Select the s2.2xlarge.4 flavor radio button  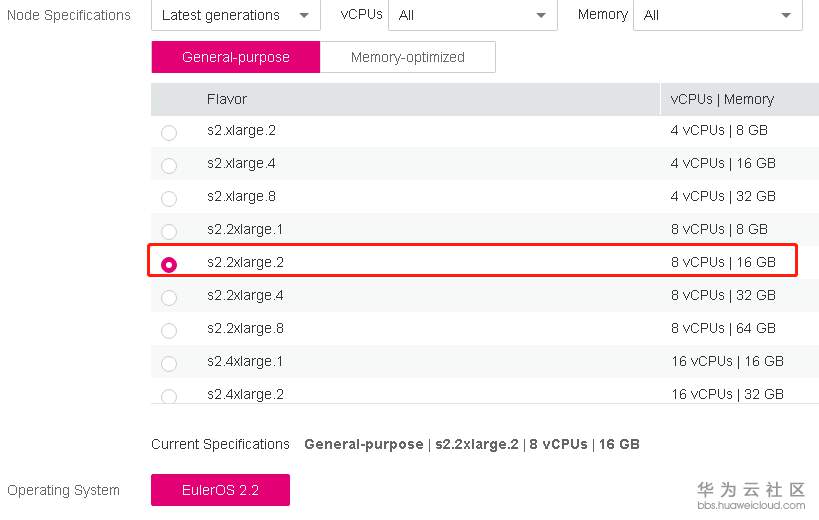(x=168, y=298)
